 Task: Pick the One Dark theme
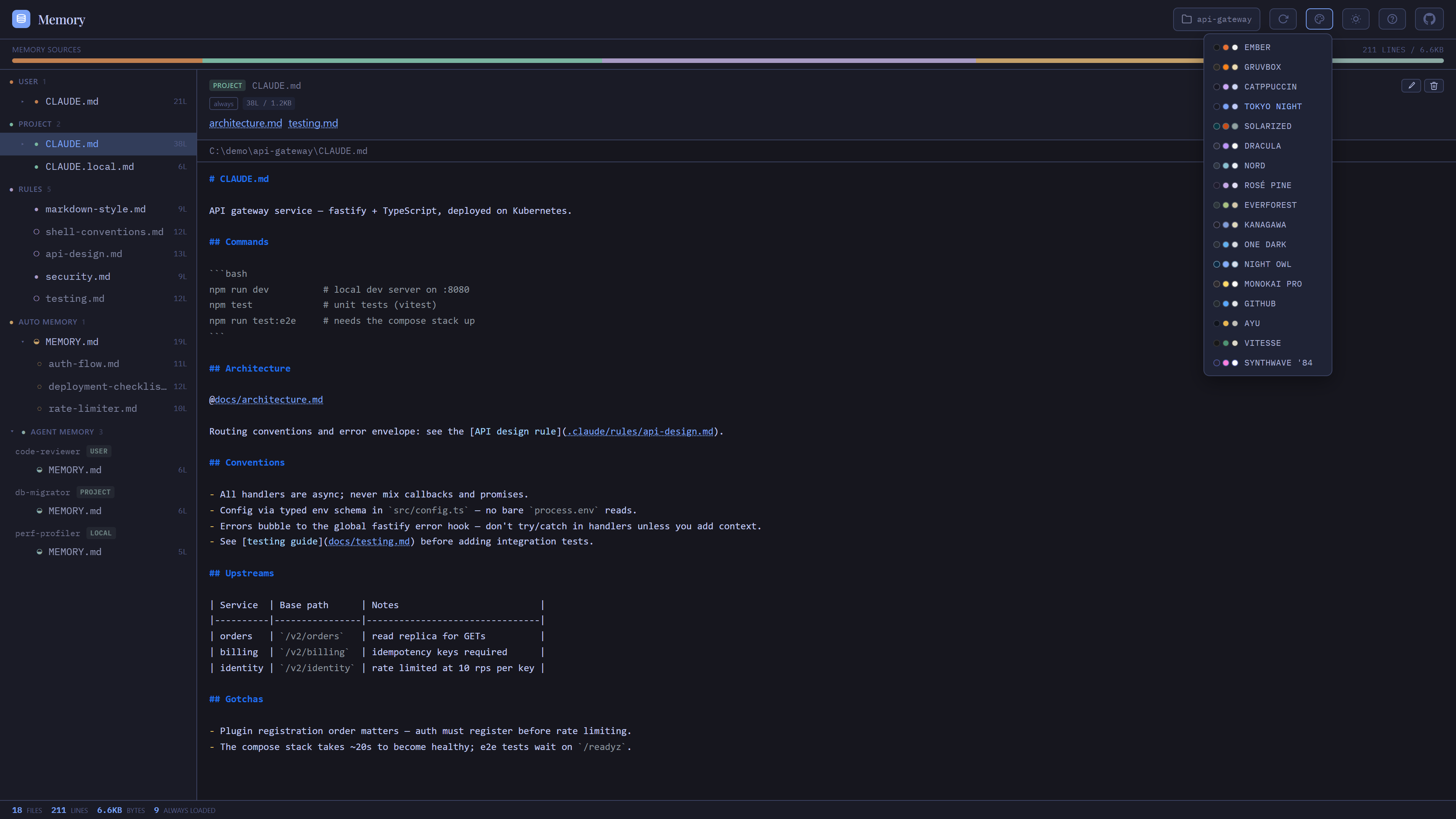pyautogui.click(x=1268, y=245)
